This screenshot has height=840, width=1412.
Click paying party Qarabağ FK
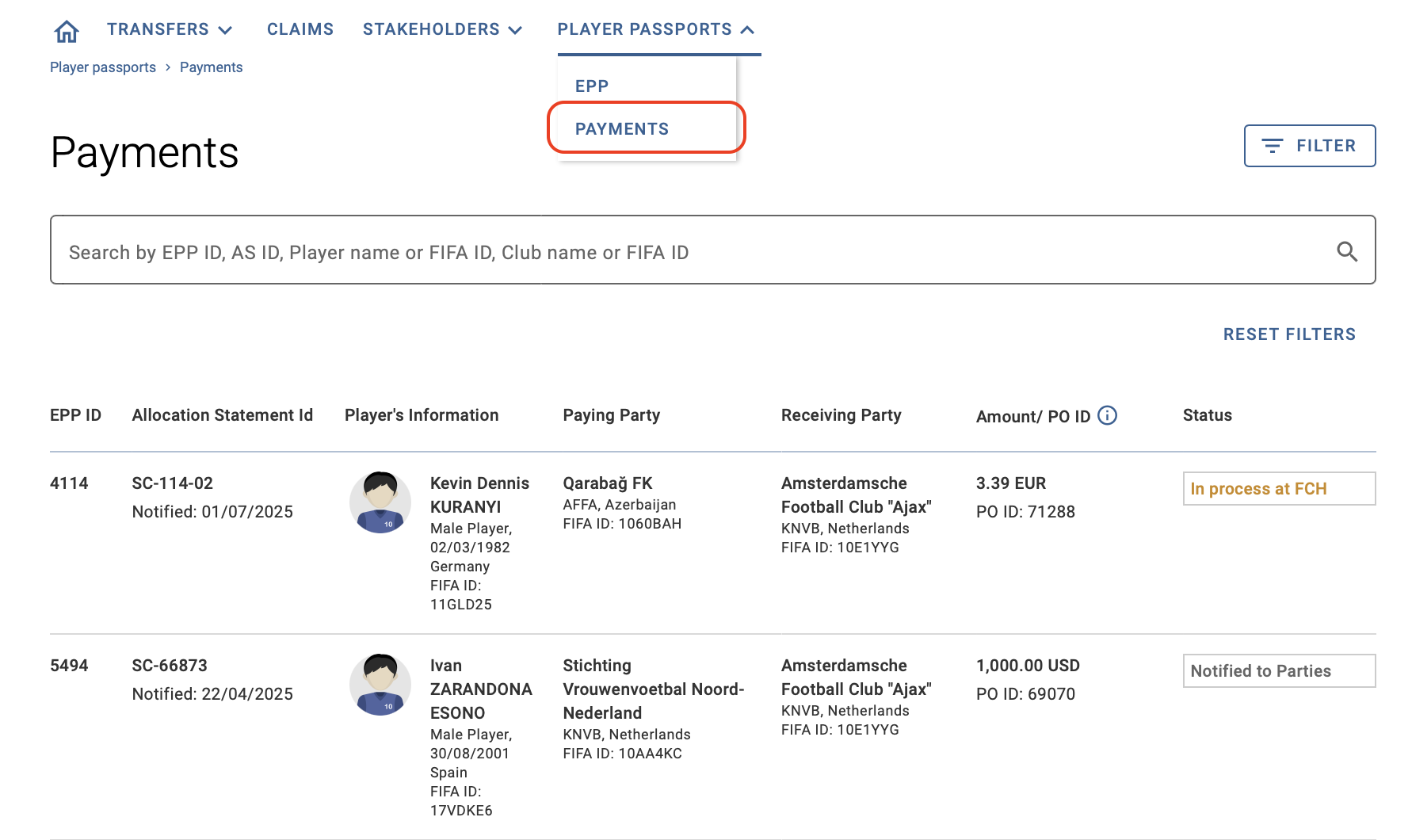pos(608,483)
